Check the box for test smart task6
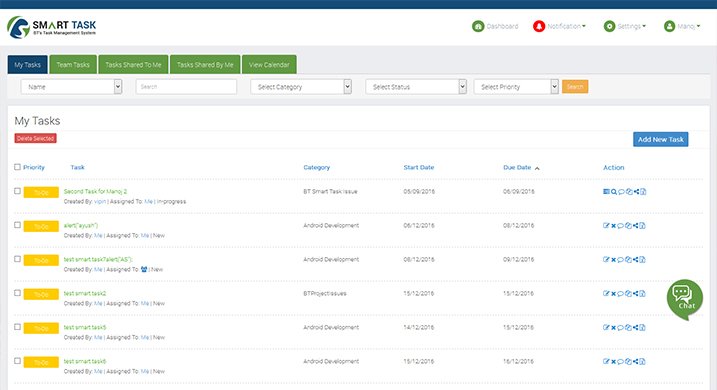717x390 pixels. point(17,361)
